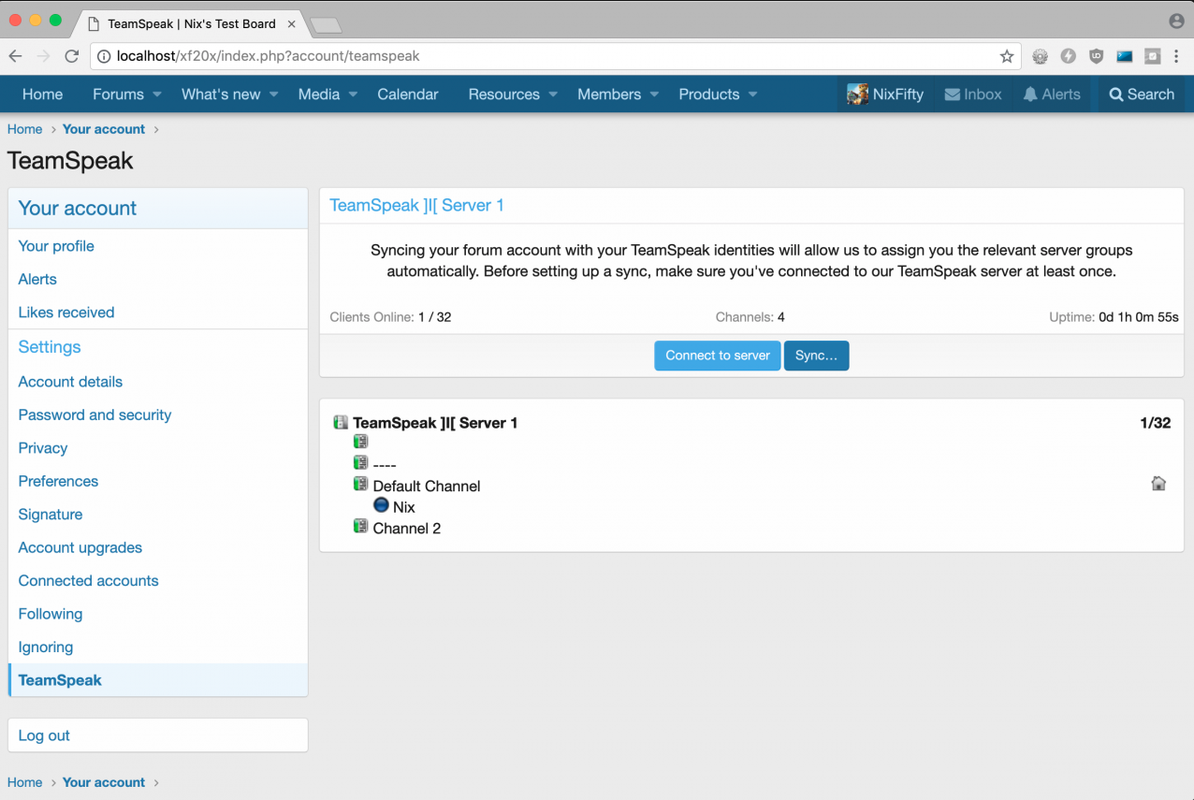This screenshot has width=1194, height=800.
Task: Expand the Media dropdown arrow
Action: pyautogui.click(x=353, y=94)
